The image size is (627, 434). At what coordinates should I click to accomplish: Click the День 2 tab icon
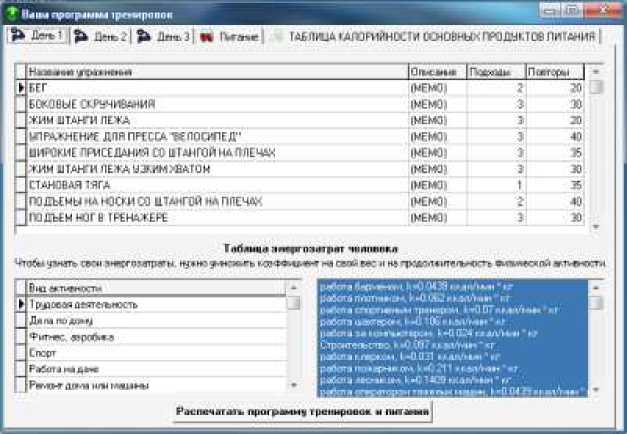point(81,36)
